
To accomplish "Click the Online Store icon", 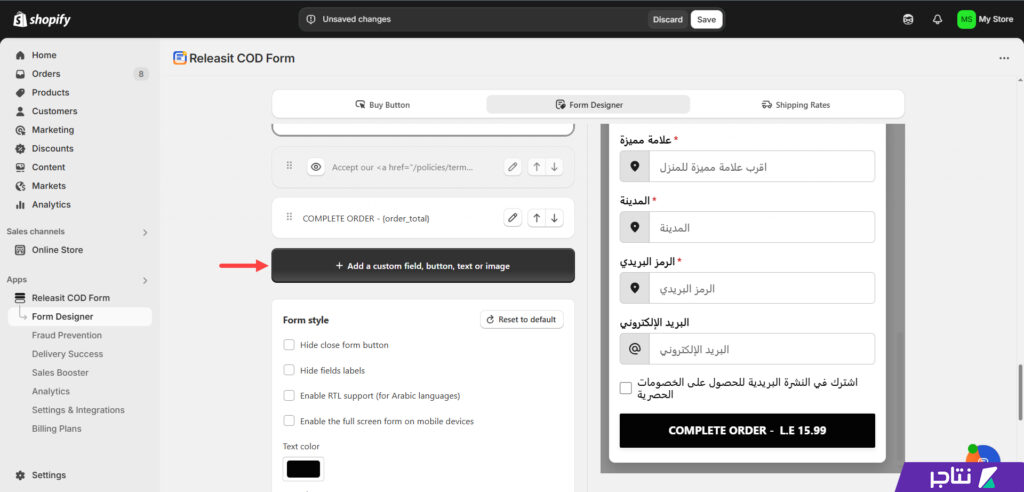I will point(20,250).
